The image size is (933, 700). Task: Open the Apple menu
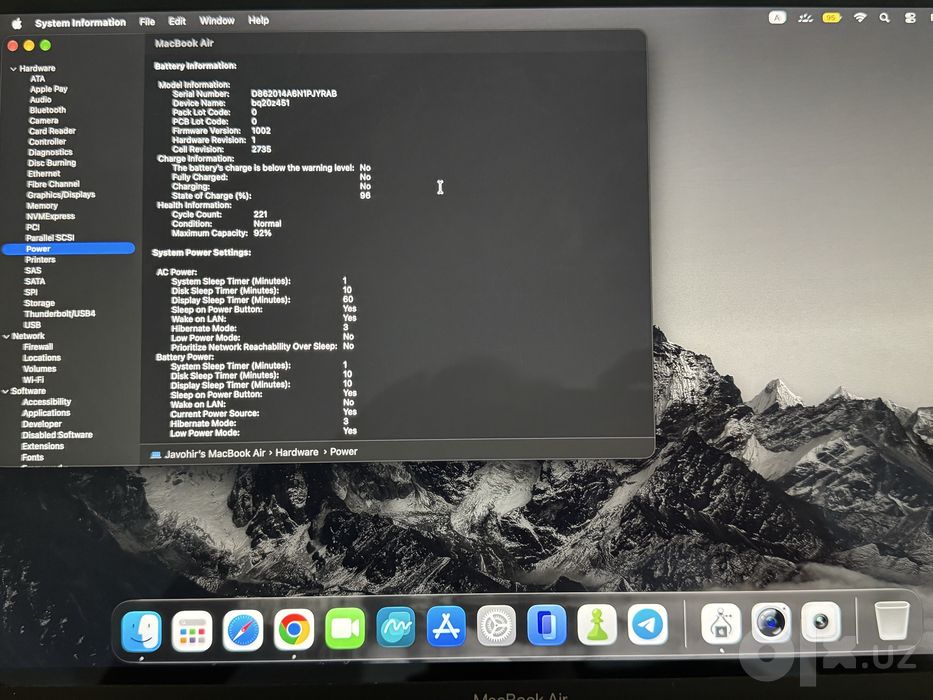point(17,23)
